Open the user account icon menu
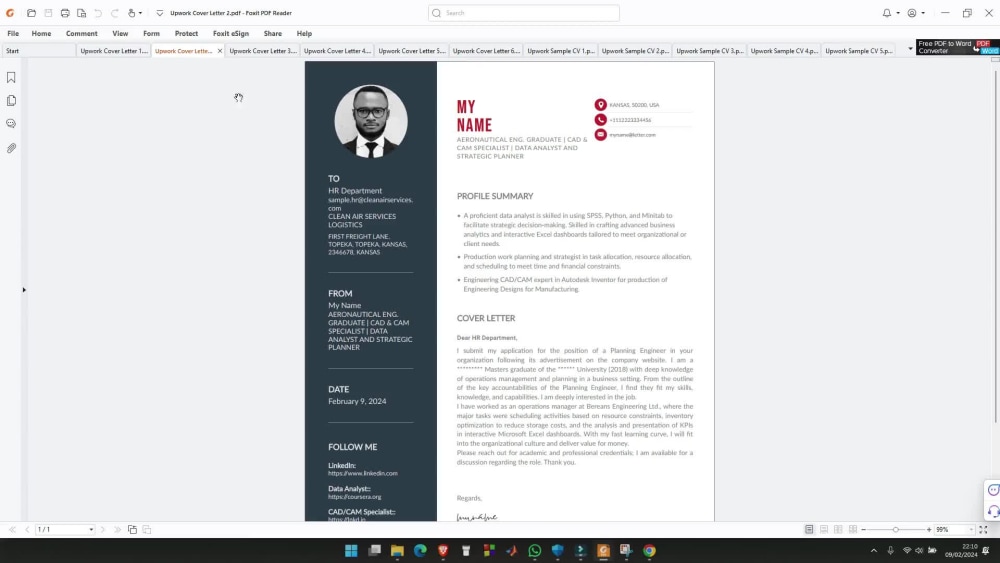 [912, 13]
